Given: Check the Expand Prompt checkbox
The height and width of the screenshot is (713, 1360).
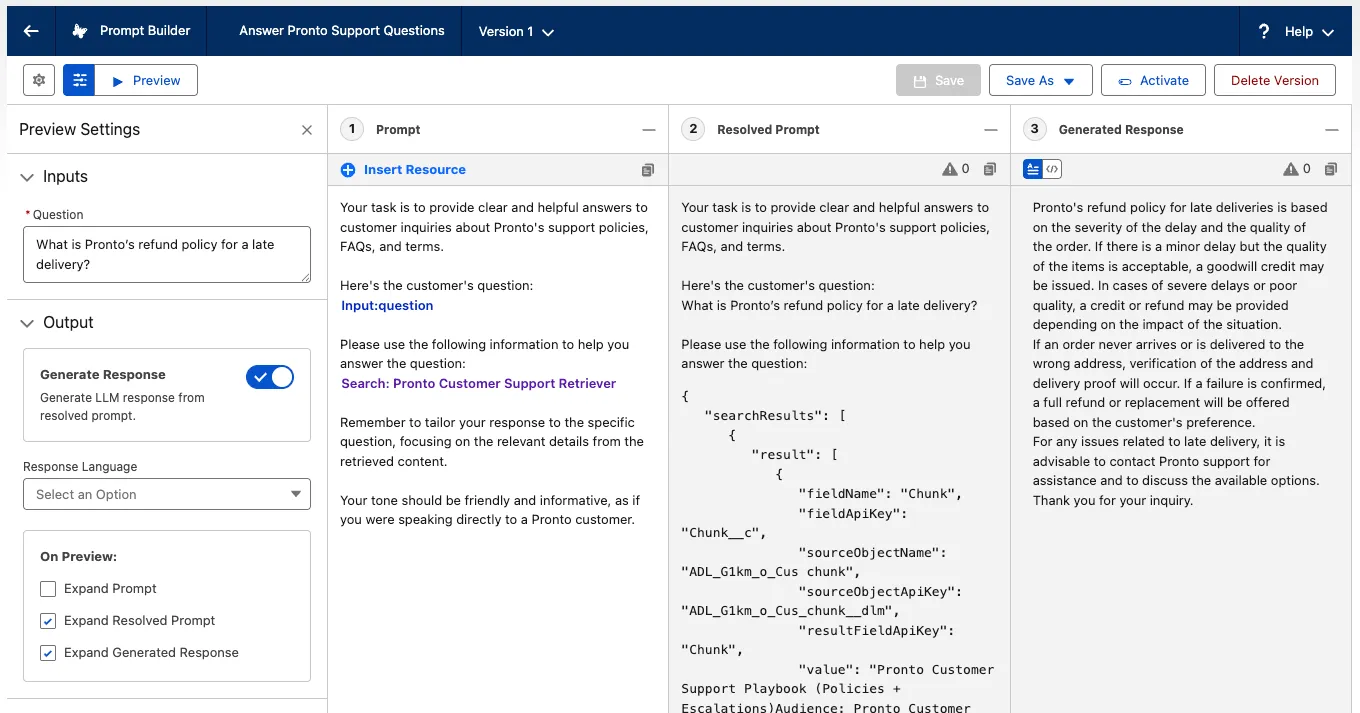Looking at the screenshot, I should (x=48, y=589).
